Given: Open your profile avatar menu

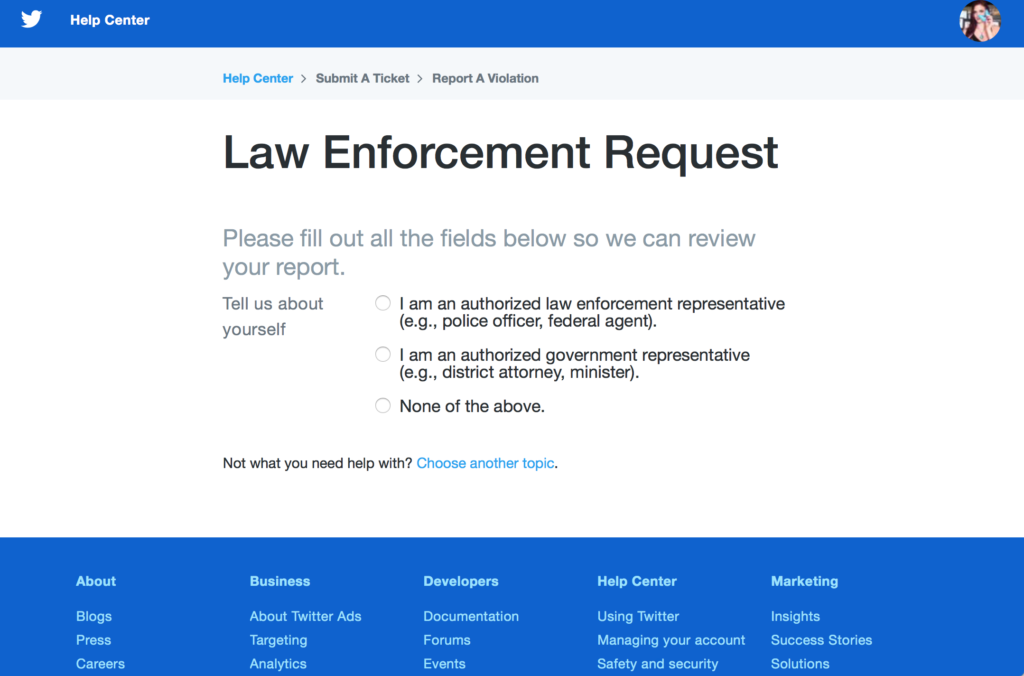Looking at the screenshot, I should [980, 21].
